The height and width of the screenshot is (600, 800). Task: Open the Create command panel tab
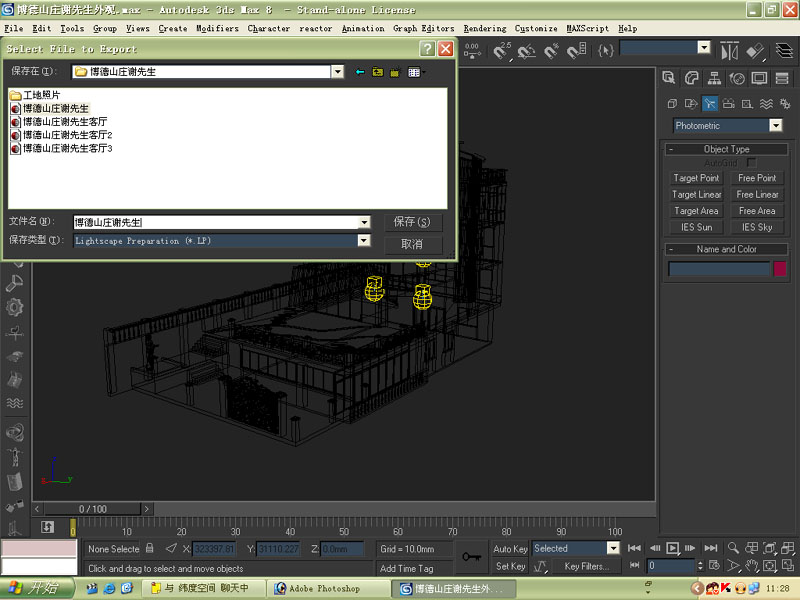click(x=669, y=78)
